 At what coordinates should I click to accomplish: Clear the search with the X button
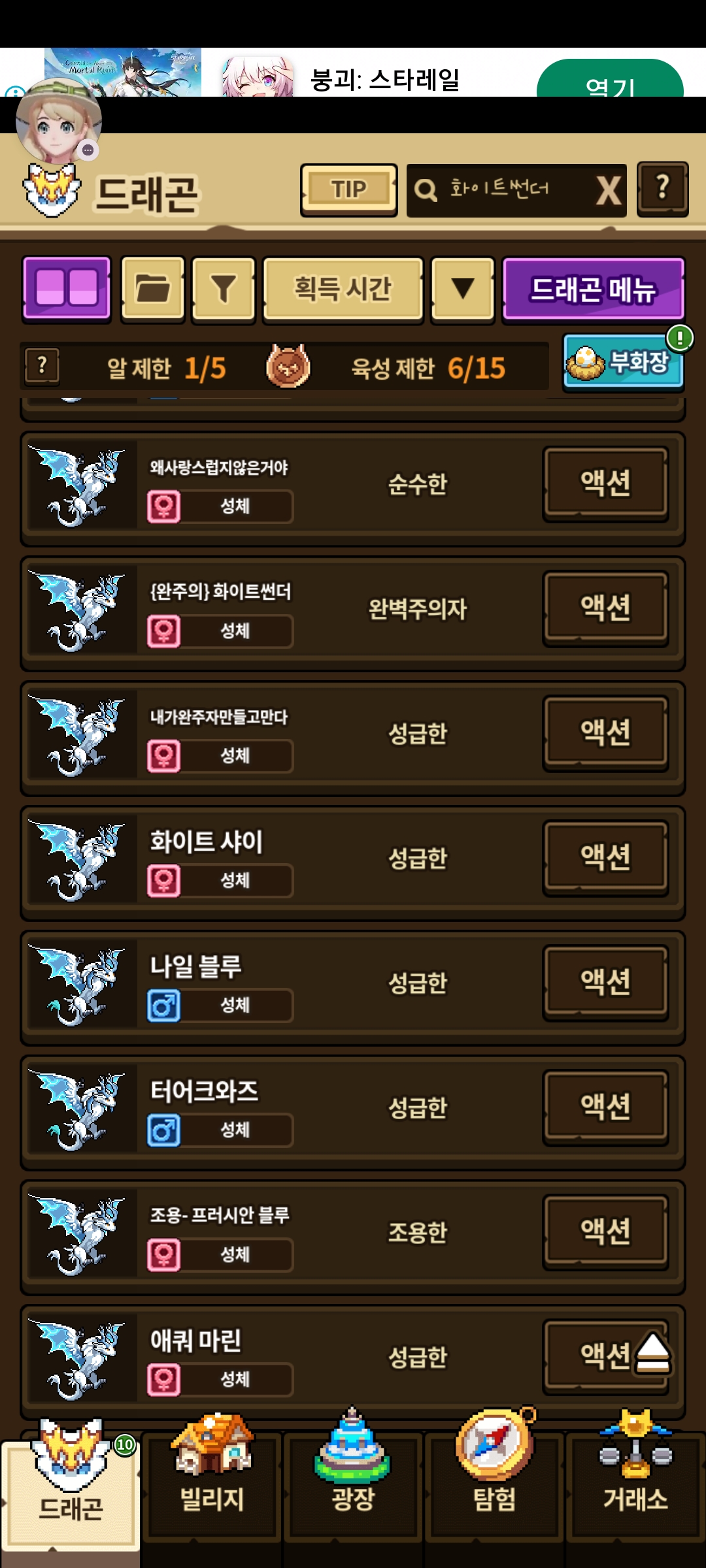click(609, 191)
